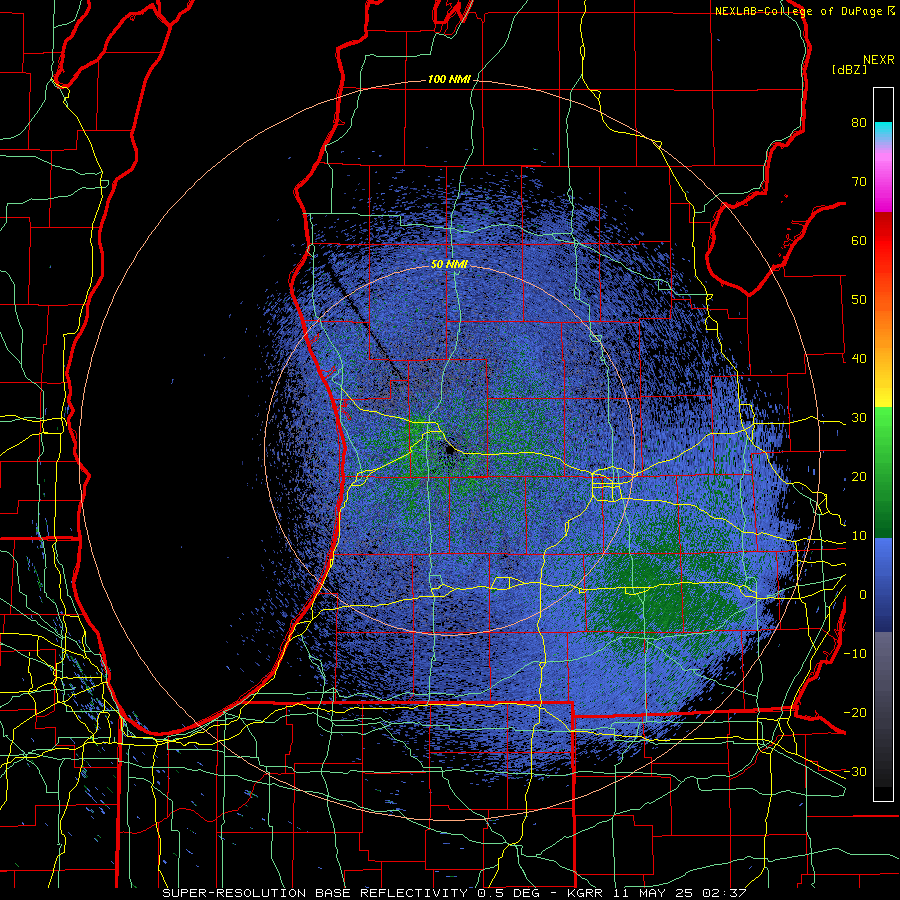The width and height of the screenshot is (900, 900).
Task: Click the 60 dBZ scale value
Action: pyautogui.click(x=859, y=240)
